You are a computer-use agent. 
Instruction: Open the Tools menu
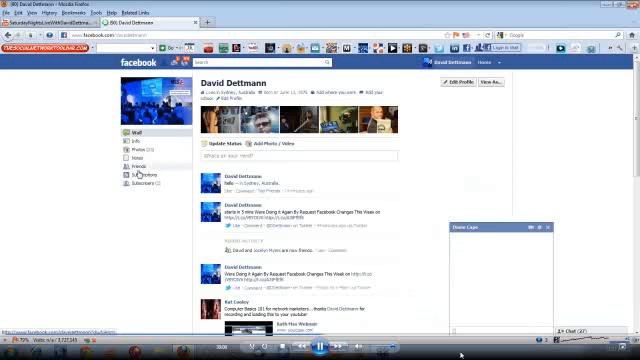click(x=96, y=13)
